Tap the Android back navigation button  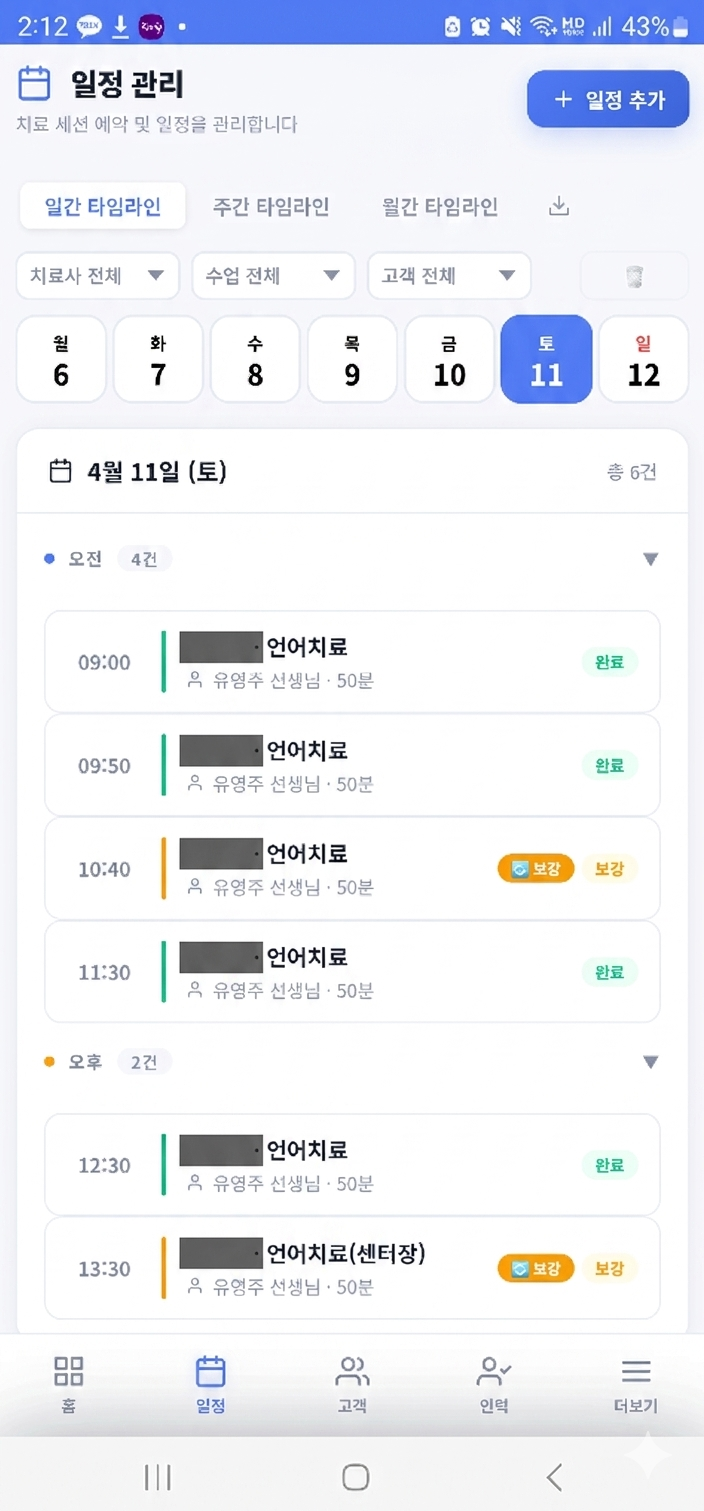click(x=554, y=1477)
